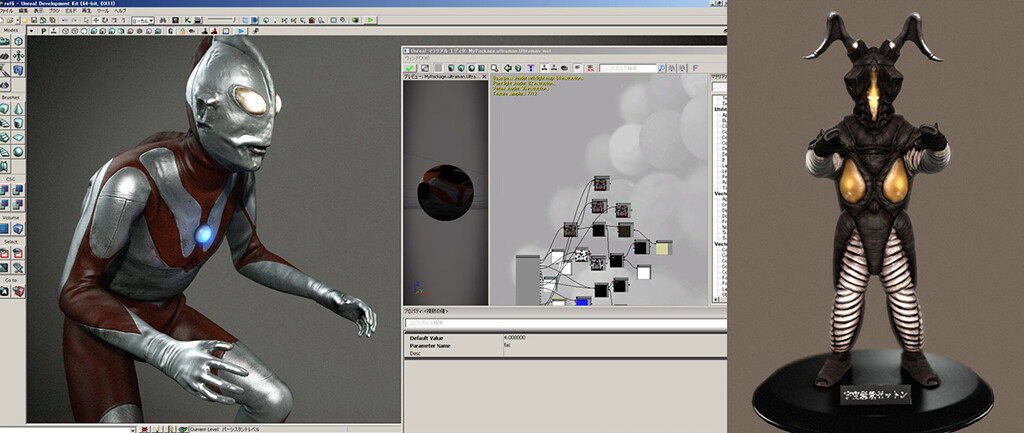Create a Sphere brush from Brushes panel

[18, 152]
